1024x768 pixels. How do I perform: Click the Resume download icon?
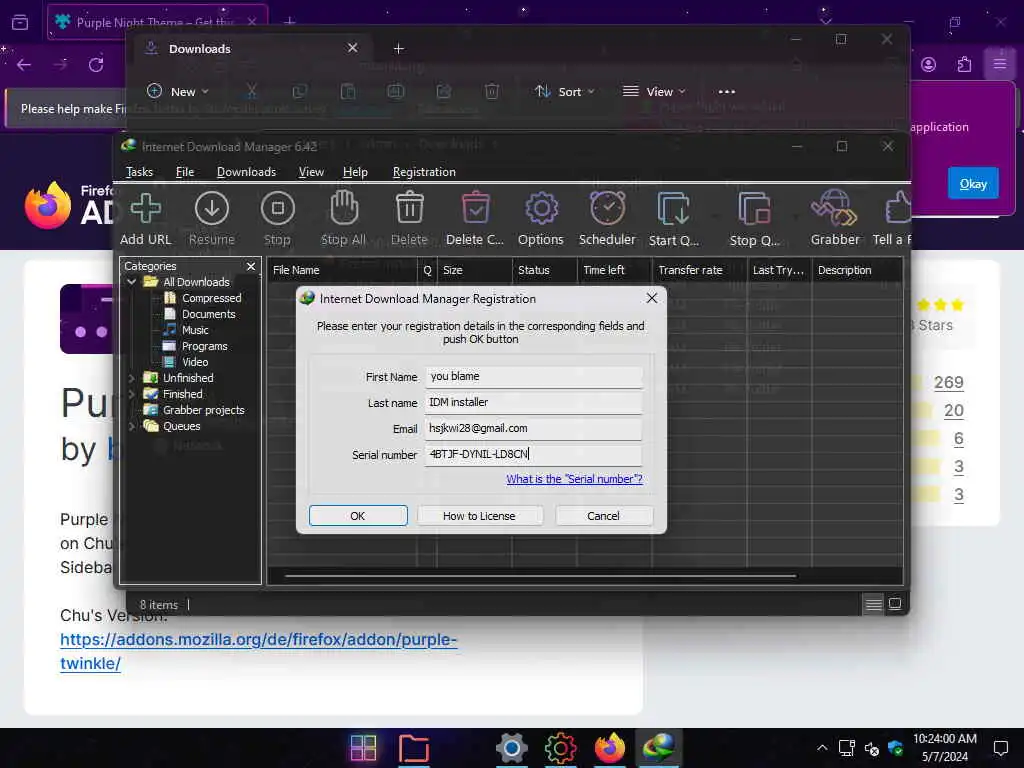point(212,209)
